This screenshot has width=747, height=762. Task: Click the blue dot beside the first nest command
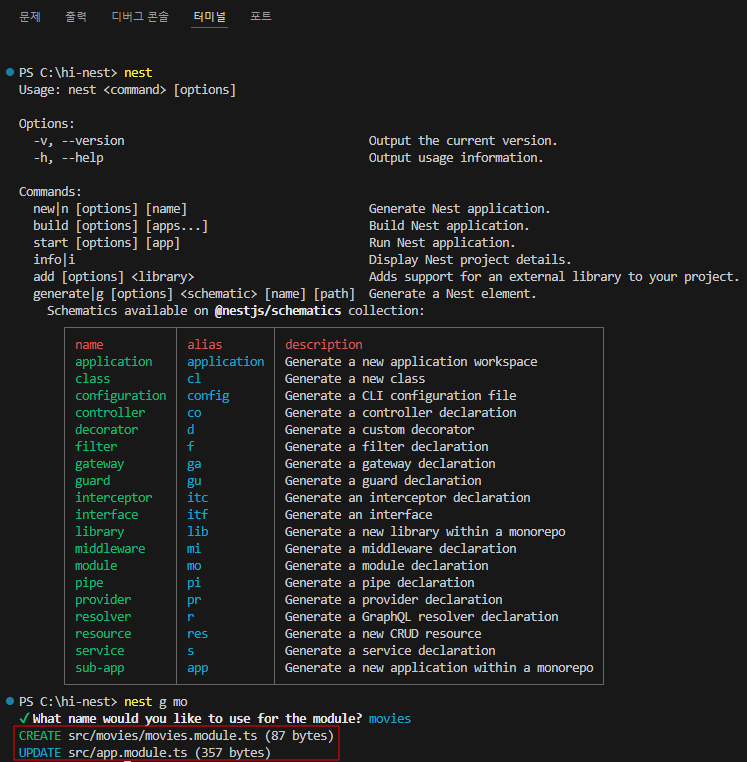(x=10, y=72)
